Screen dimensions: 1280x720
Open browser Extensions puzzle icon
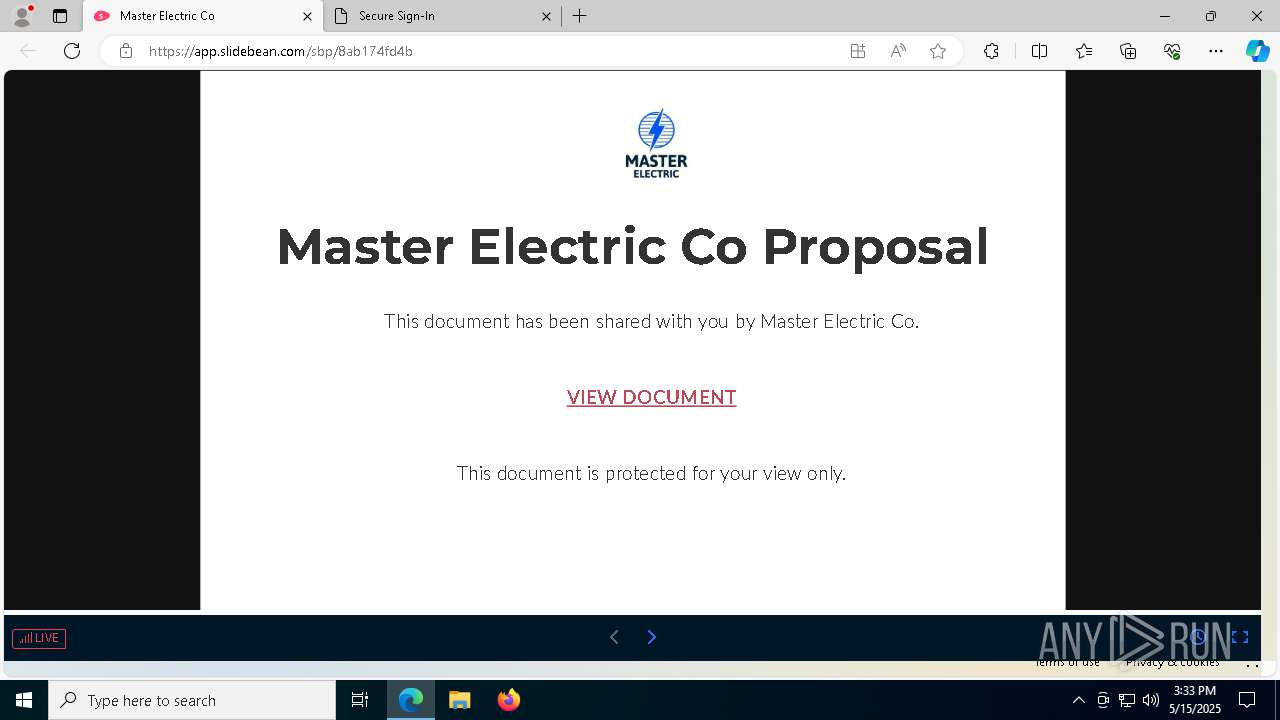click(x=991, y=51)
